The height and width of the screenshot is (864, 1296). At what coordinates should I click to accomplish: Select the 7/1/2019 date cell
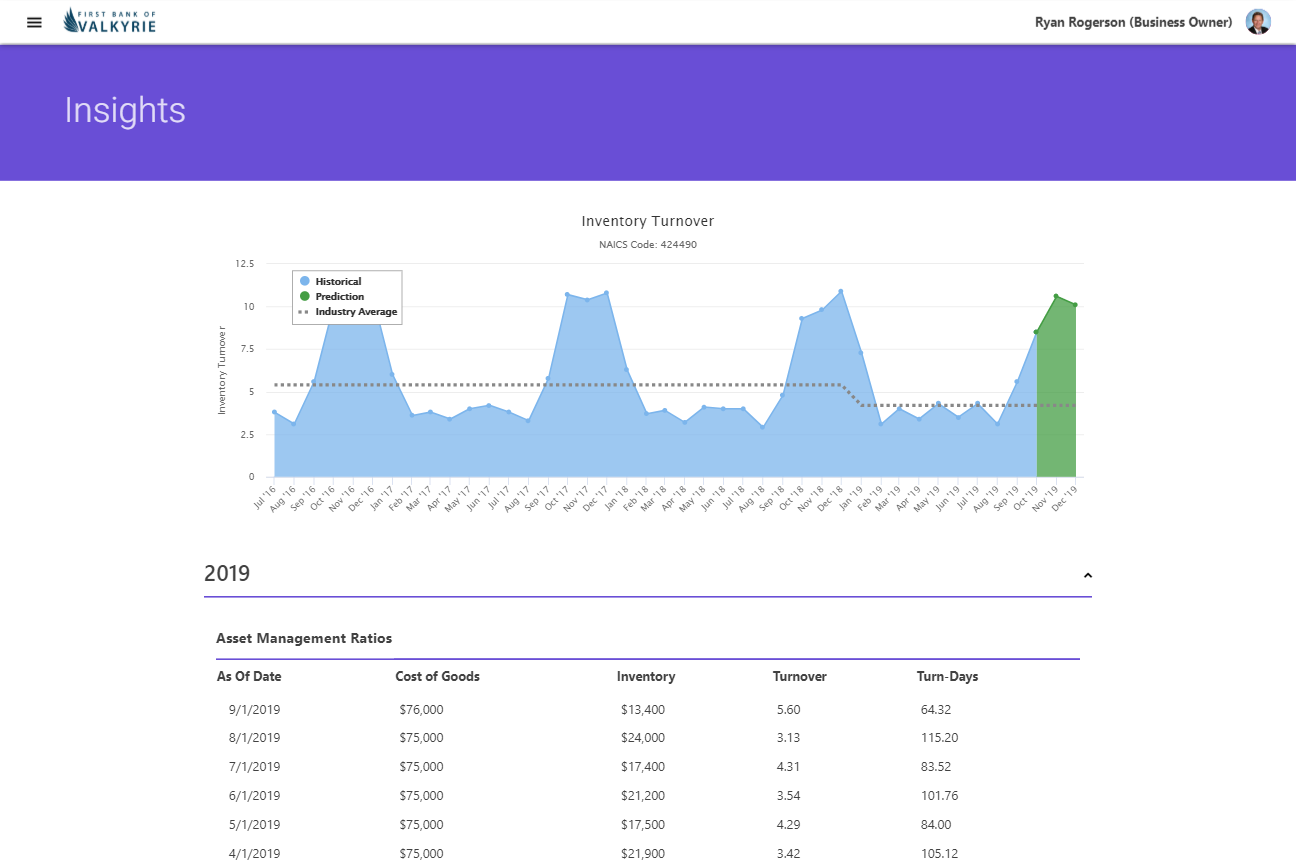(x=254, y=767)
